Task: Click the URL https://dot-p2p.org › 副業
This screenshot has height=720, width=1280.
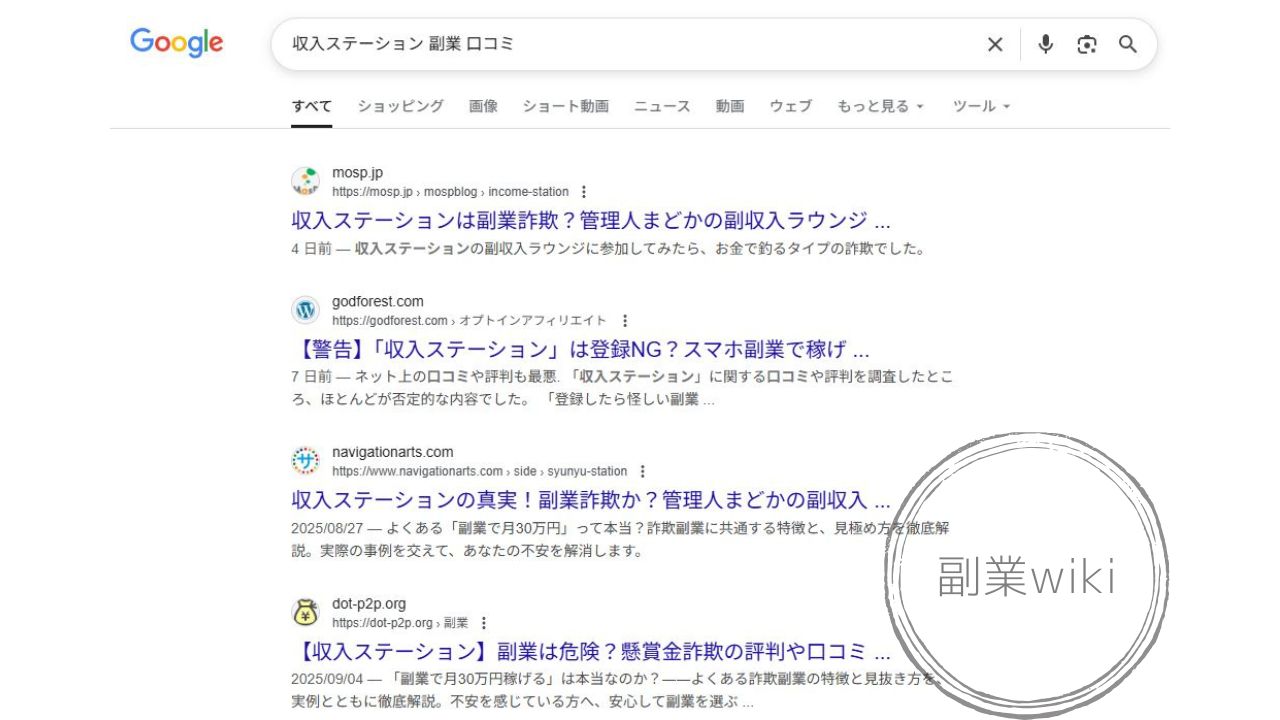Action: click(x=400, y=622)
